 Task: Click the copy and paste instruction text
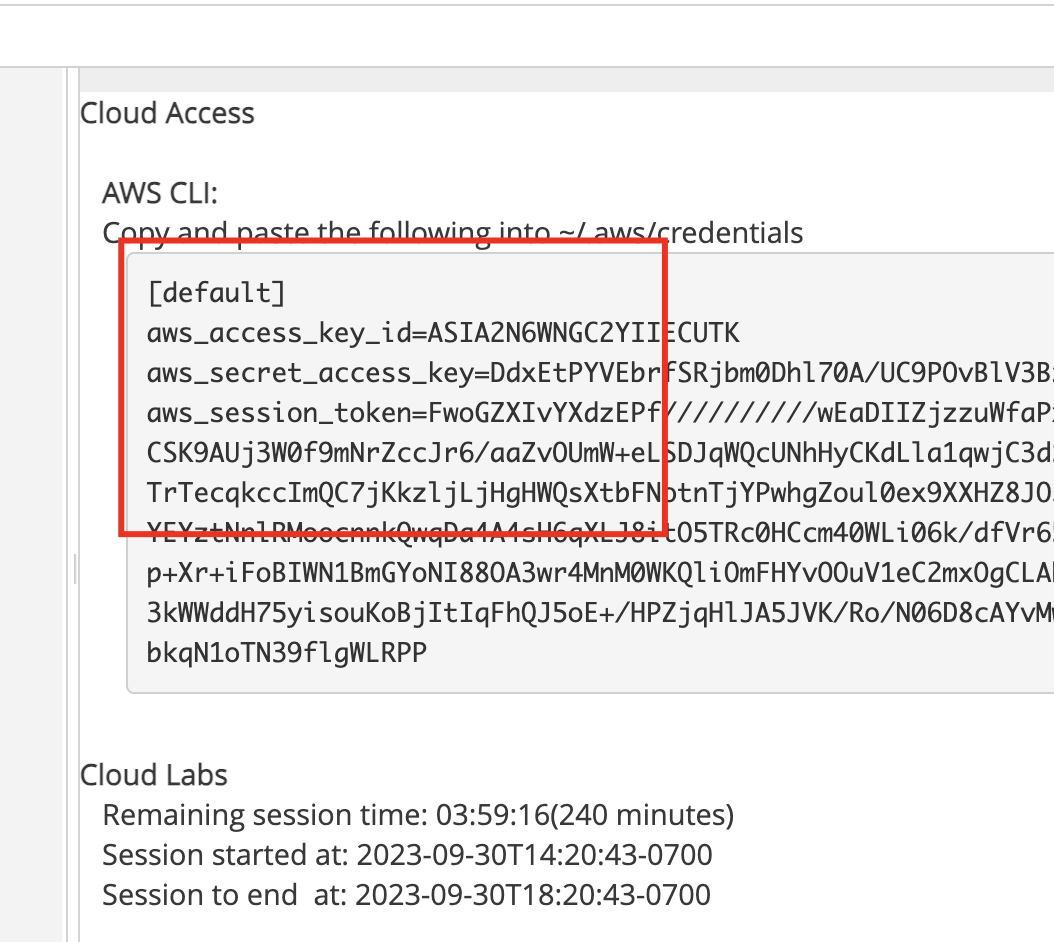click(452, 233)
